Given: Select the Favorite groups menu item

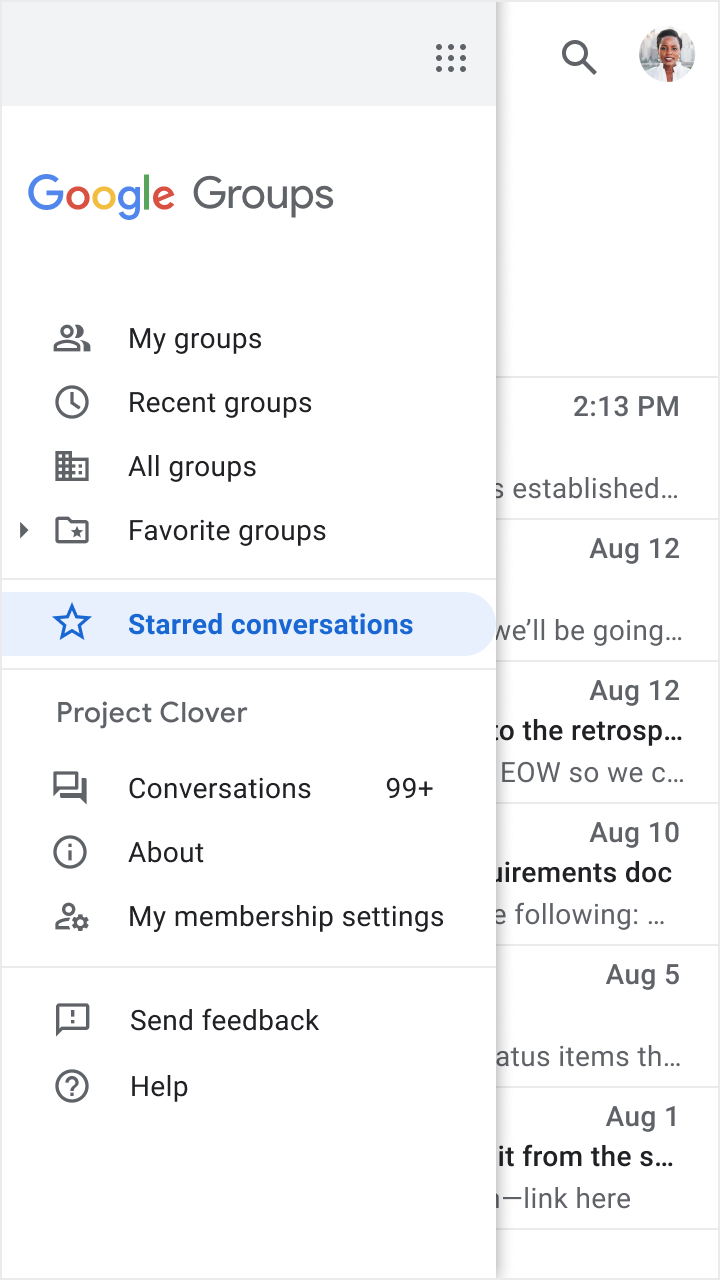Looking at the screenshot, I should [x=227, y=531].
